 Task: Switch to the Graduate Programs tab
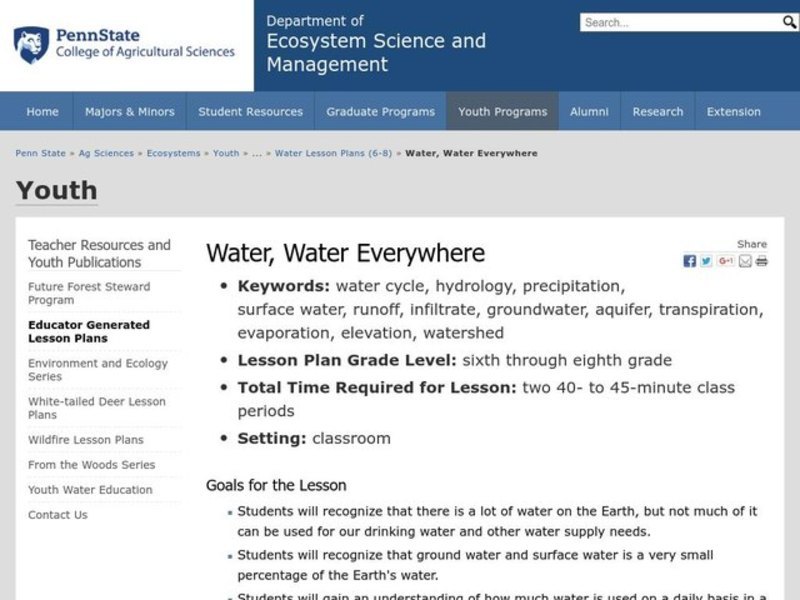[x=380, y=111]
